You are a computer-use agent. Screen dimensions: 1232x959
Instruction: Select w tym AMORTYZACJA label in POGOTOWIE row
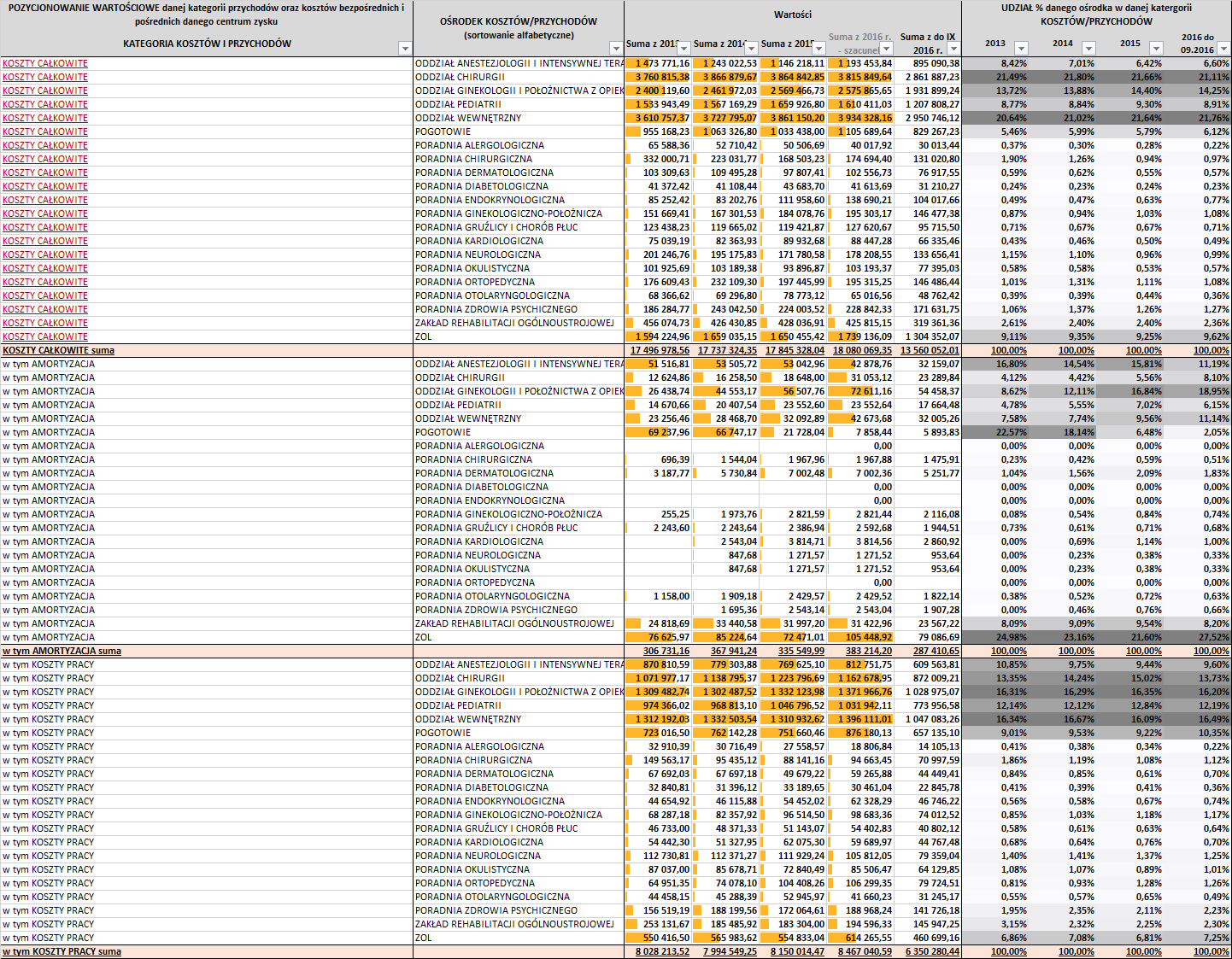point(49,432)
